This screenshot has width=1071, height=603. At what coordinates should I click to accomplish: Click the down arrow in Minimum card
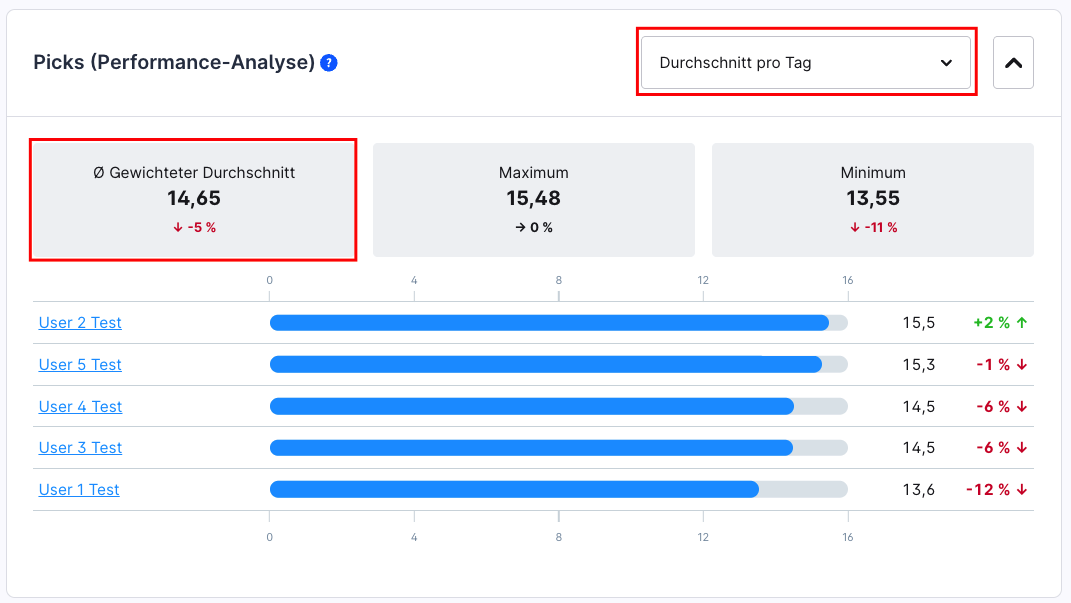click(x=855, y=228)
